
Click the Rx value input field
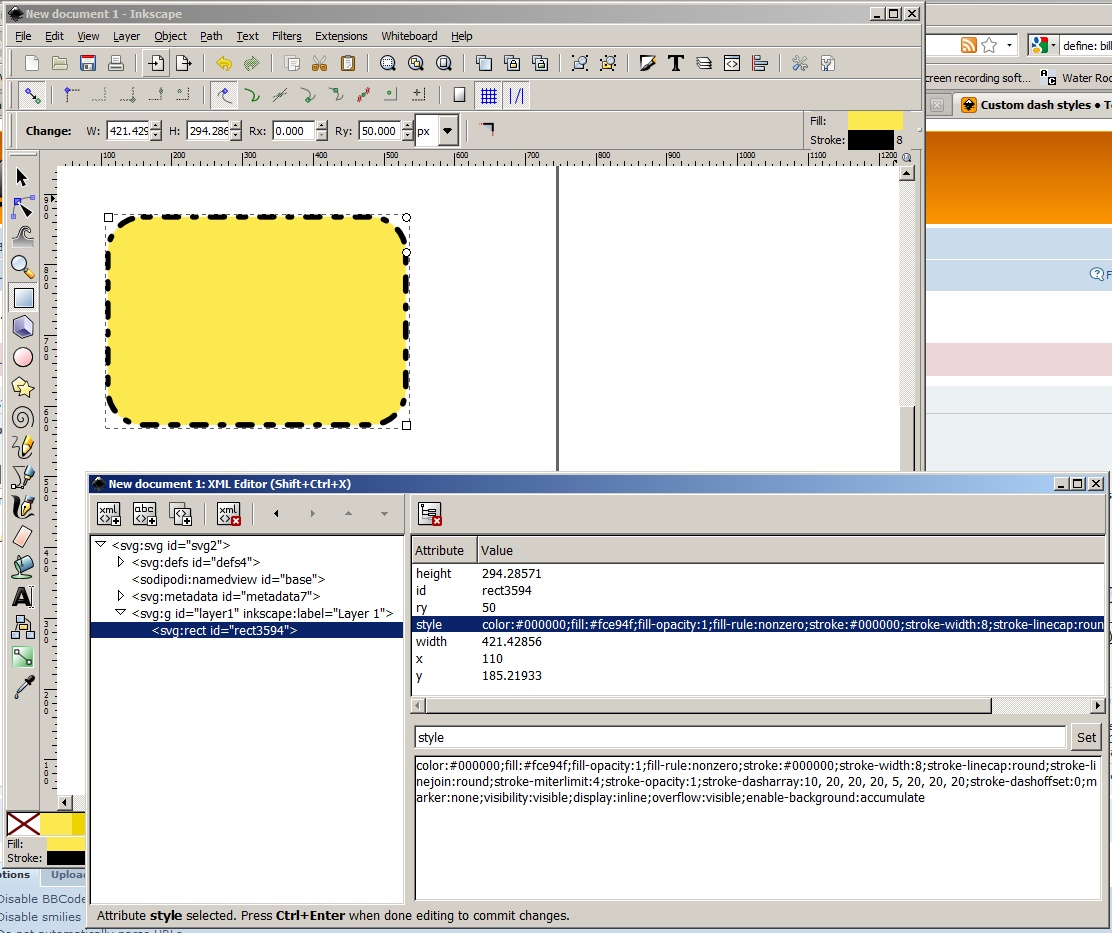click(x=293, y=131)
